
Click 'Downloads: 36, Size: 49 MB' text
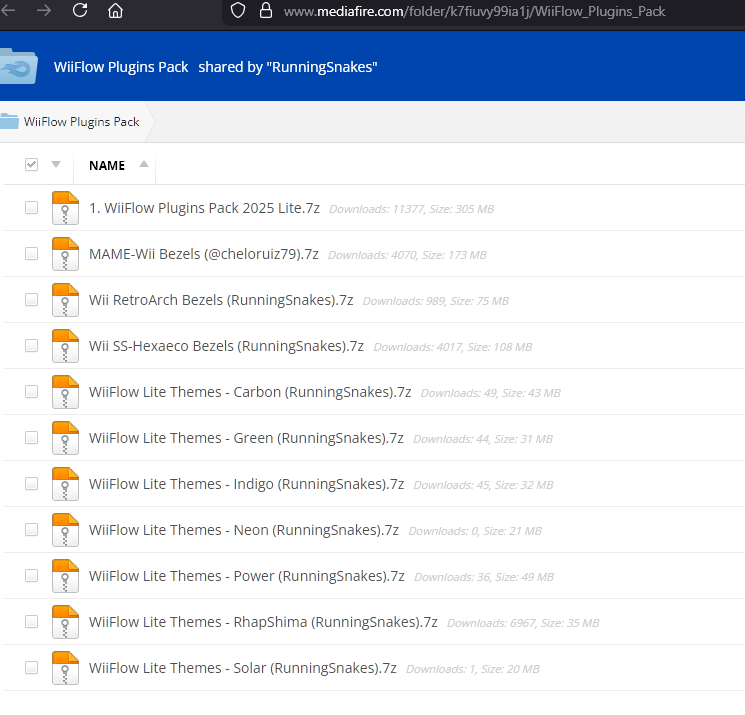tap(484, 577)
